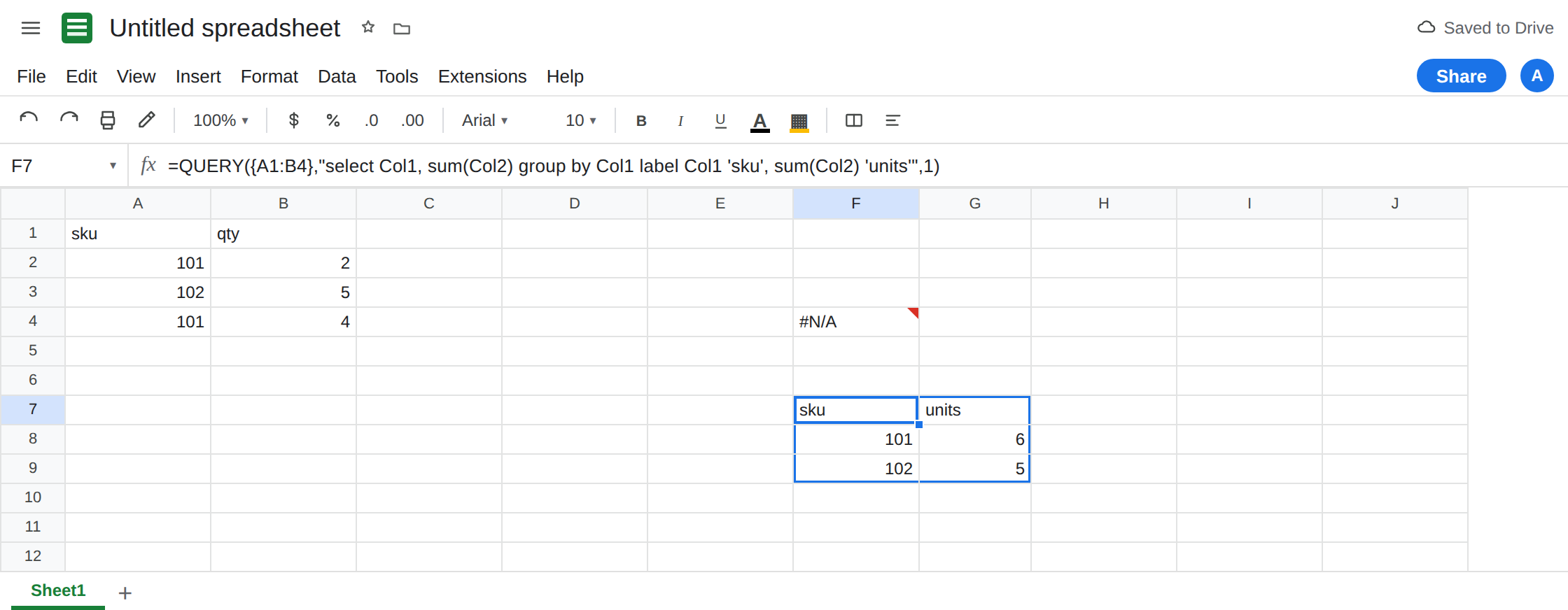Viewport: 1568px width, 610px height.
Task: Pick a text color
Action: tap(760, 122)
